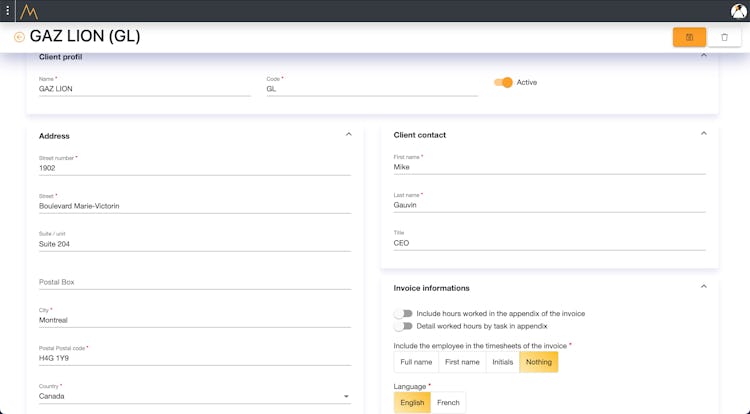
Task: Click the orange save icon button
Action: coord(689,37)
